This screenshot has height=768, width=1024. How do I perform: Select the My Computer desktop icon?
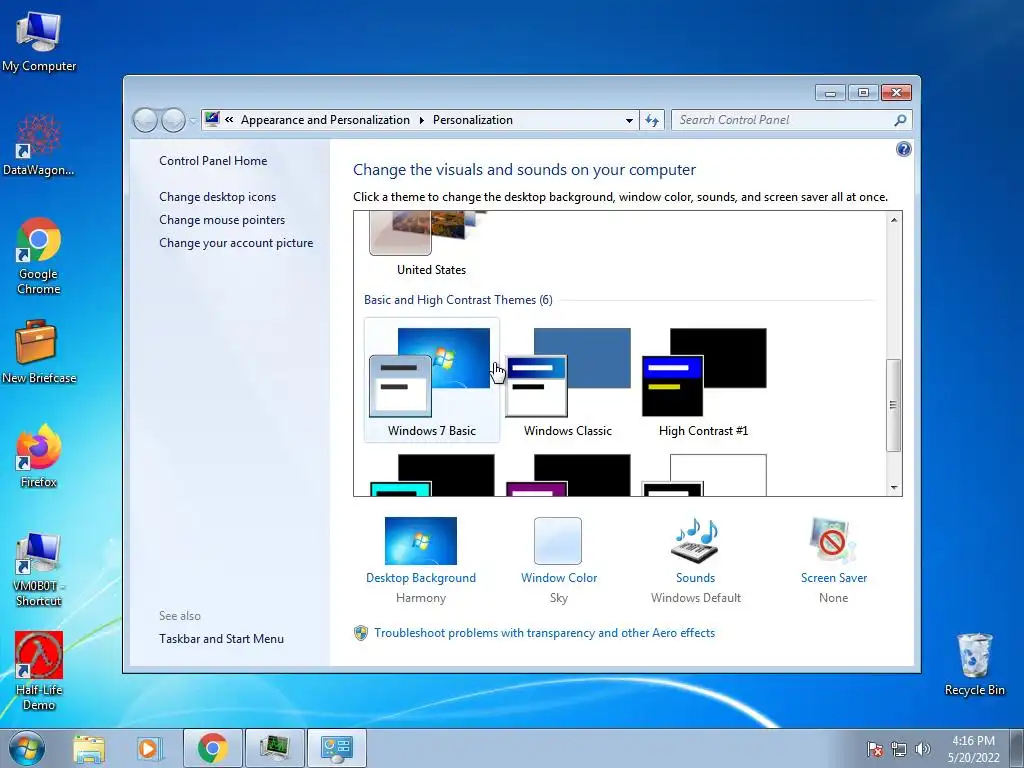click(39, 41)
